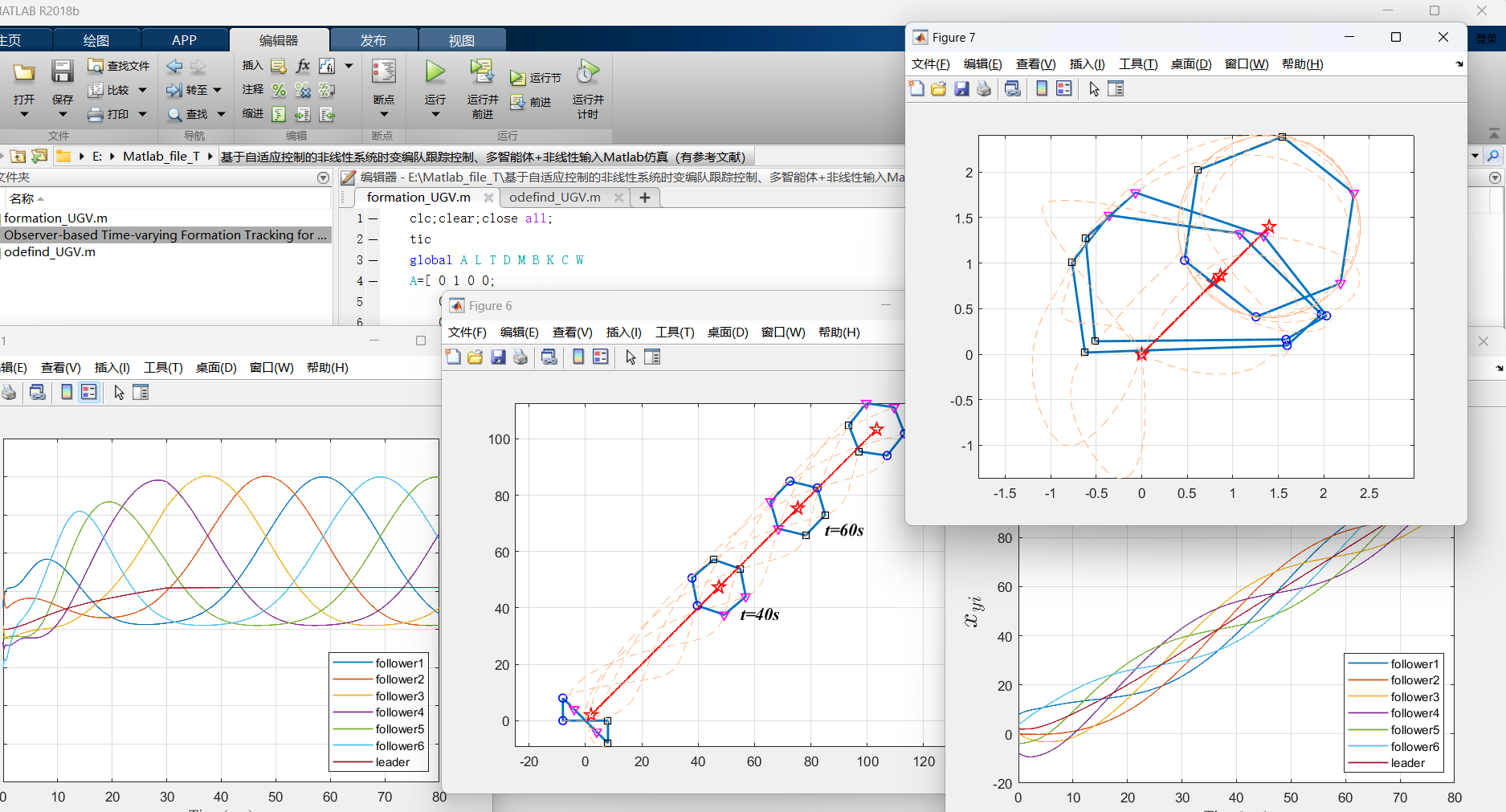Expand the Go To (转至) dropdown arrow
This screenshot has width=1506, height=812.
218,90
